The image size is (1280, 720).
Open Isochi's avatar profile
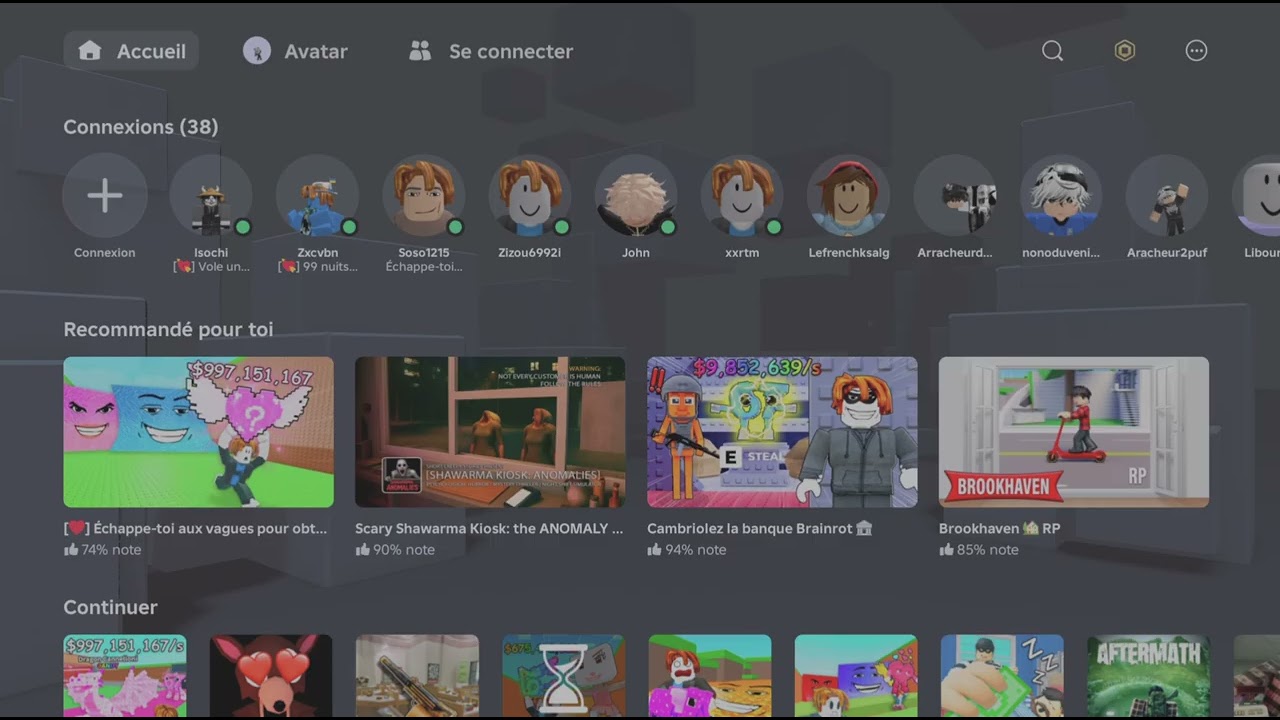pos(211,196)
